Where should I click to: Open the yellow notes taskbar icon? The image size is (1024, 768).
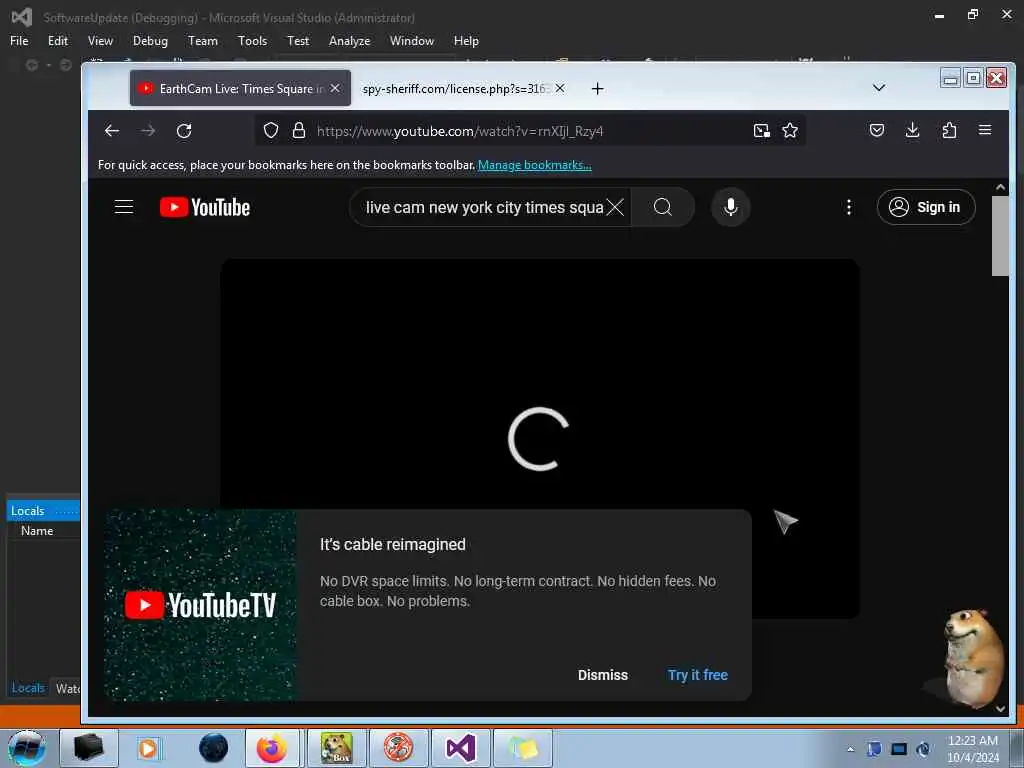pos(523,748)
